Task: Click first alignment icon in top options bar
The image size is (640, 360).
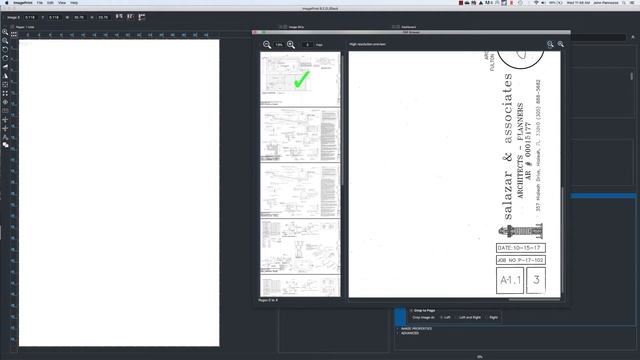Action: tap(119, 17)
